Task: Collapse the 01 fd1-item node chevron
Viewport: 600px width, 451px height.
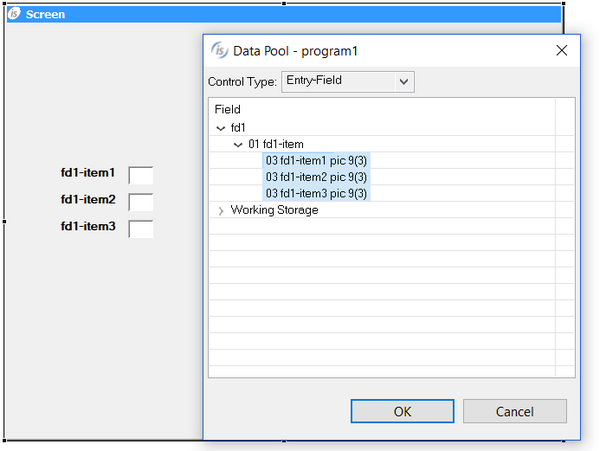Action: coord(238,144)
